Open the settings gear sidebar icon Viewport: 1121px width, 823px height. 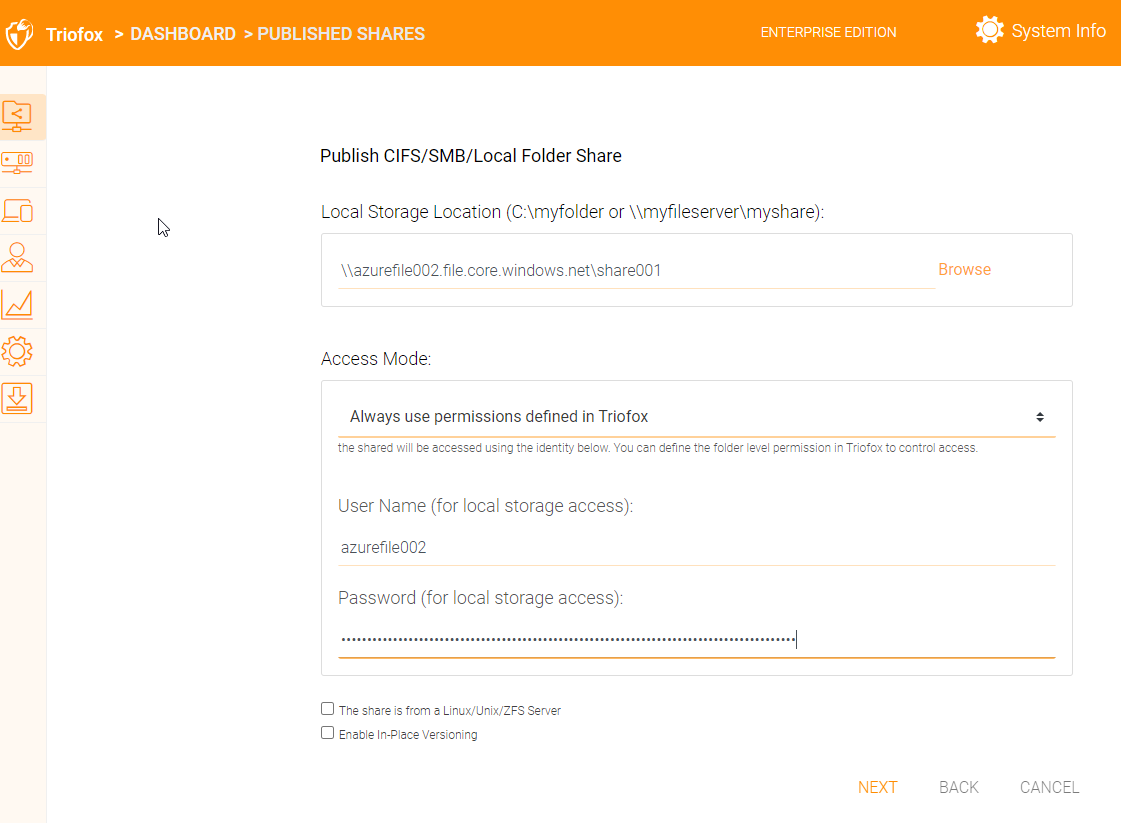coord(17,351)
